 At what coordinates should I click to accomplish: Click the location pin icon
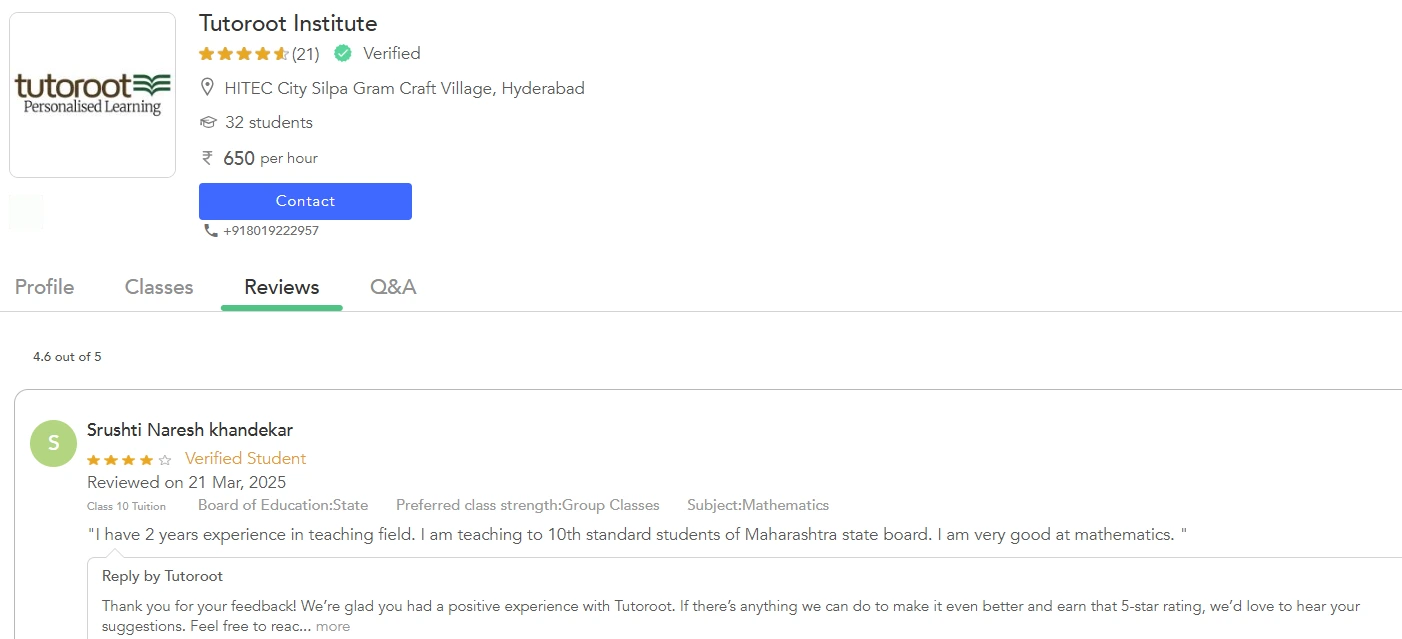[x=208, y=87]
